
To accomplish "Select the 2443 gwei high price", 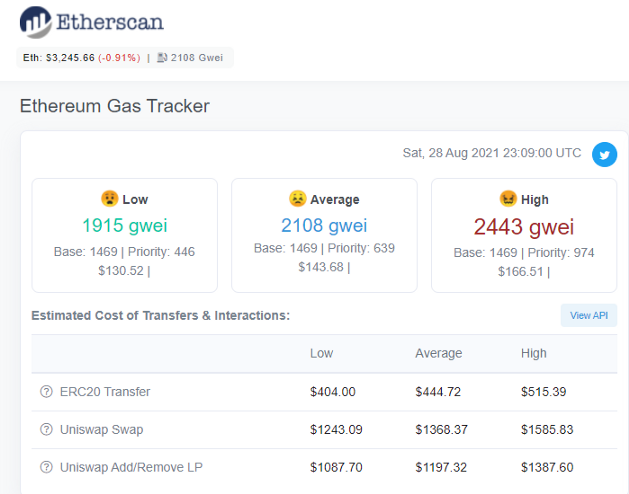I will click(x=524, y=227).
